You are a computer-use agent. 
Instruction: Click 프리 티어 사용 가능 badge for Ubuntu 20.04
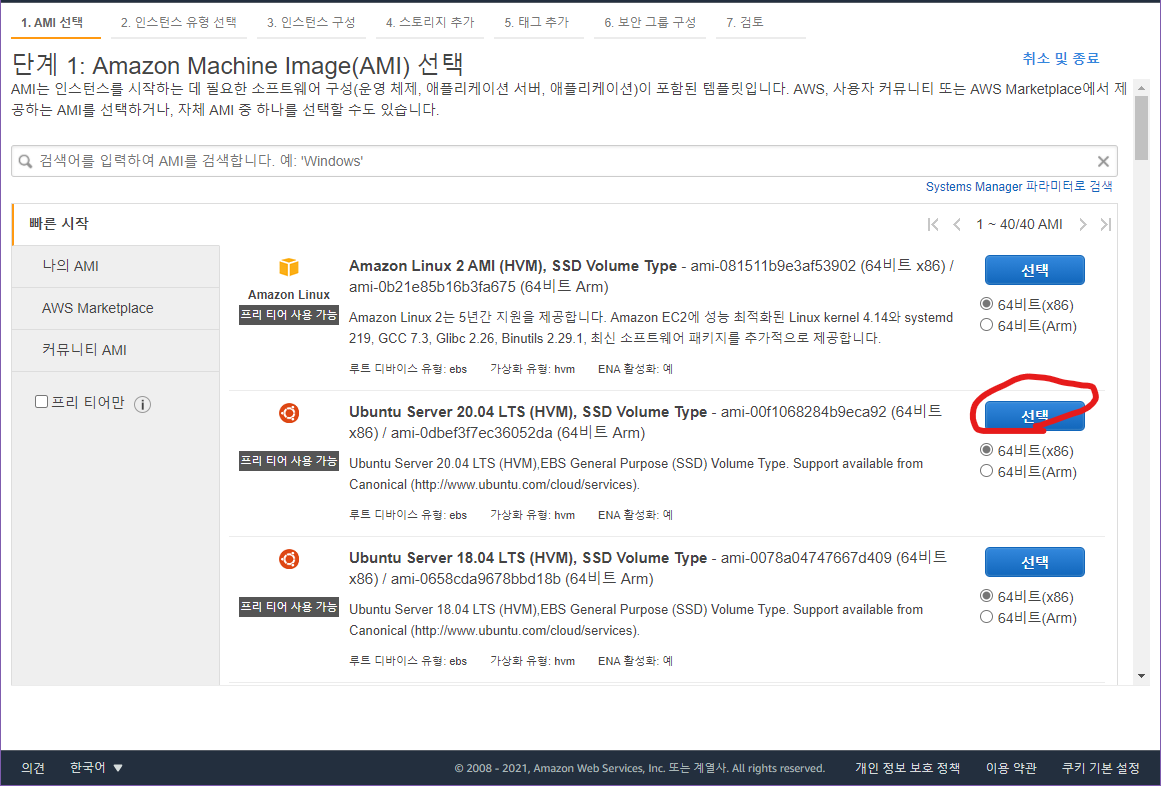click(x=289, y=460)
